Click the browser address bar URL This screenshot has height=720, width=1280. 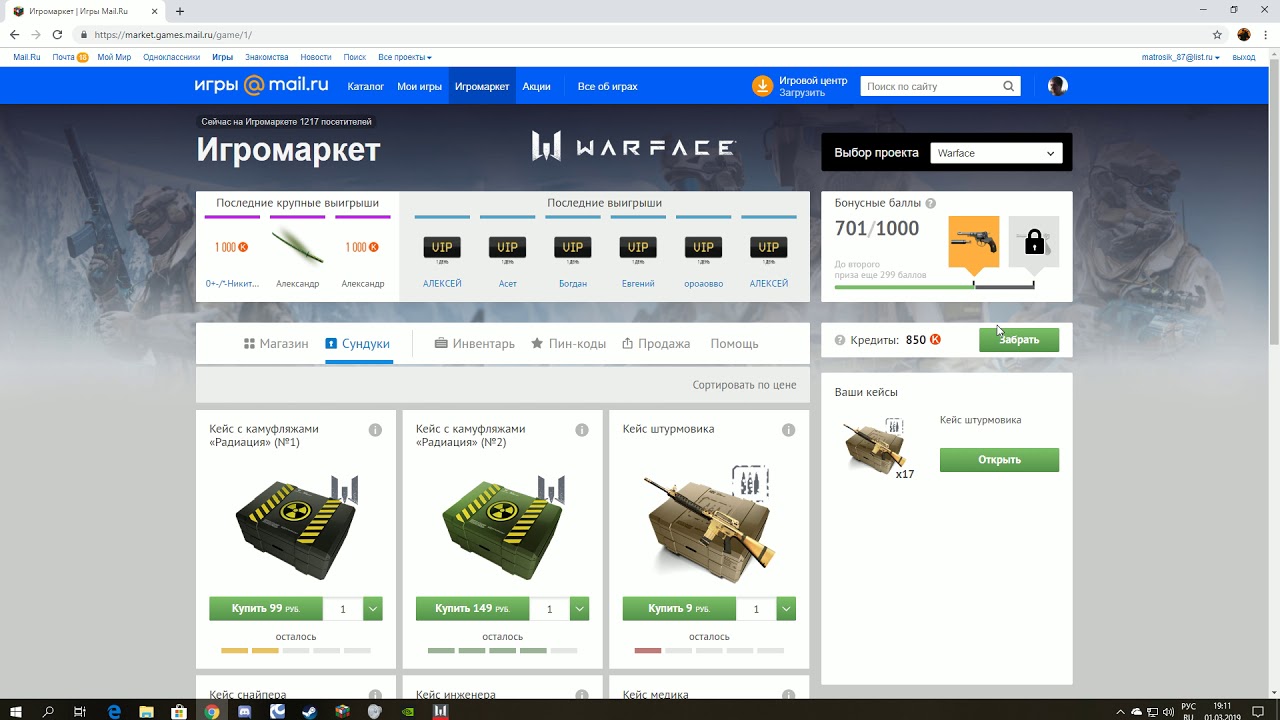173,34
